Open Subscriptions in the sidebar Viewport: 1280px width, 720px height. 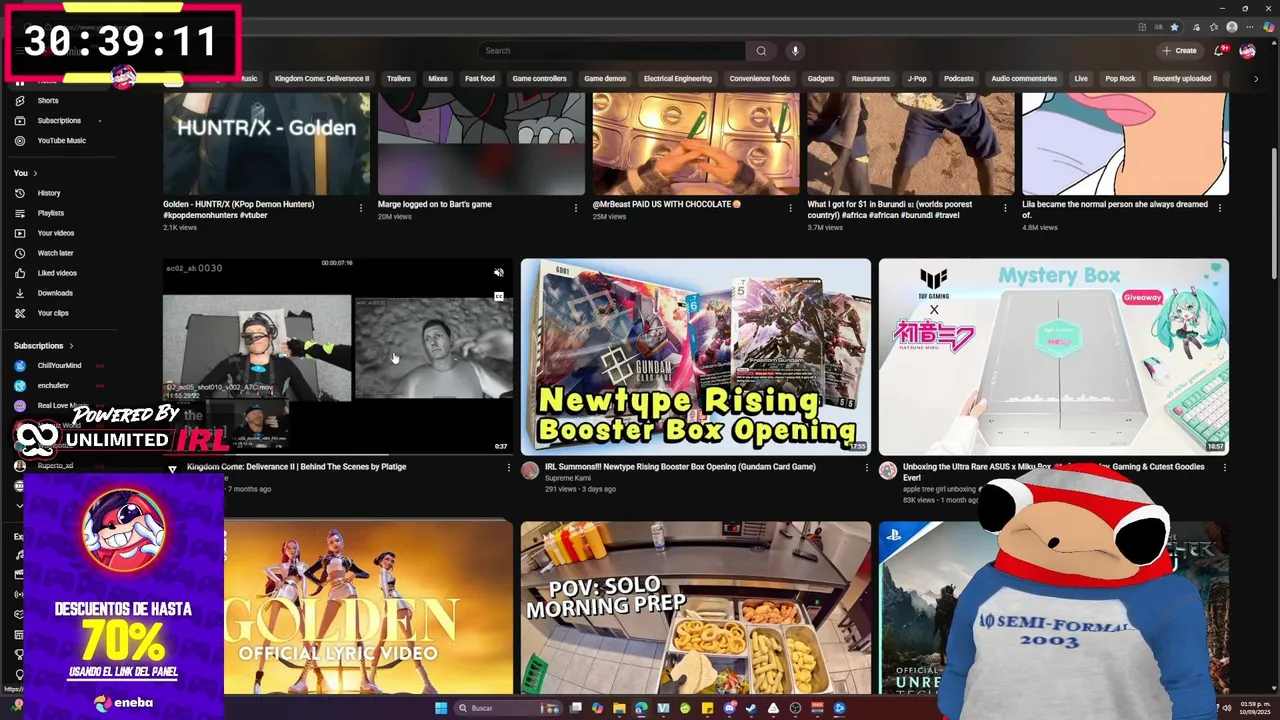pyautogui.click(x=58, y=120)
